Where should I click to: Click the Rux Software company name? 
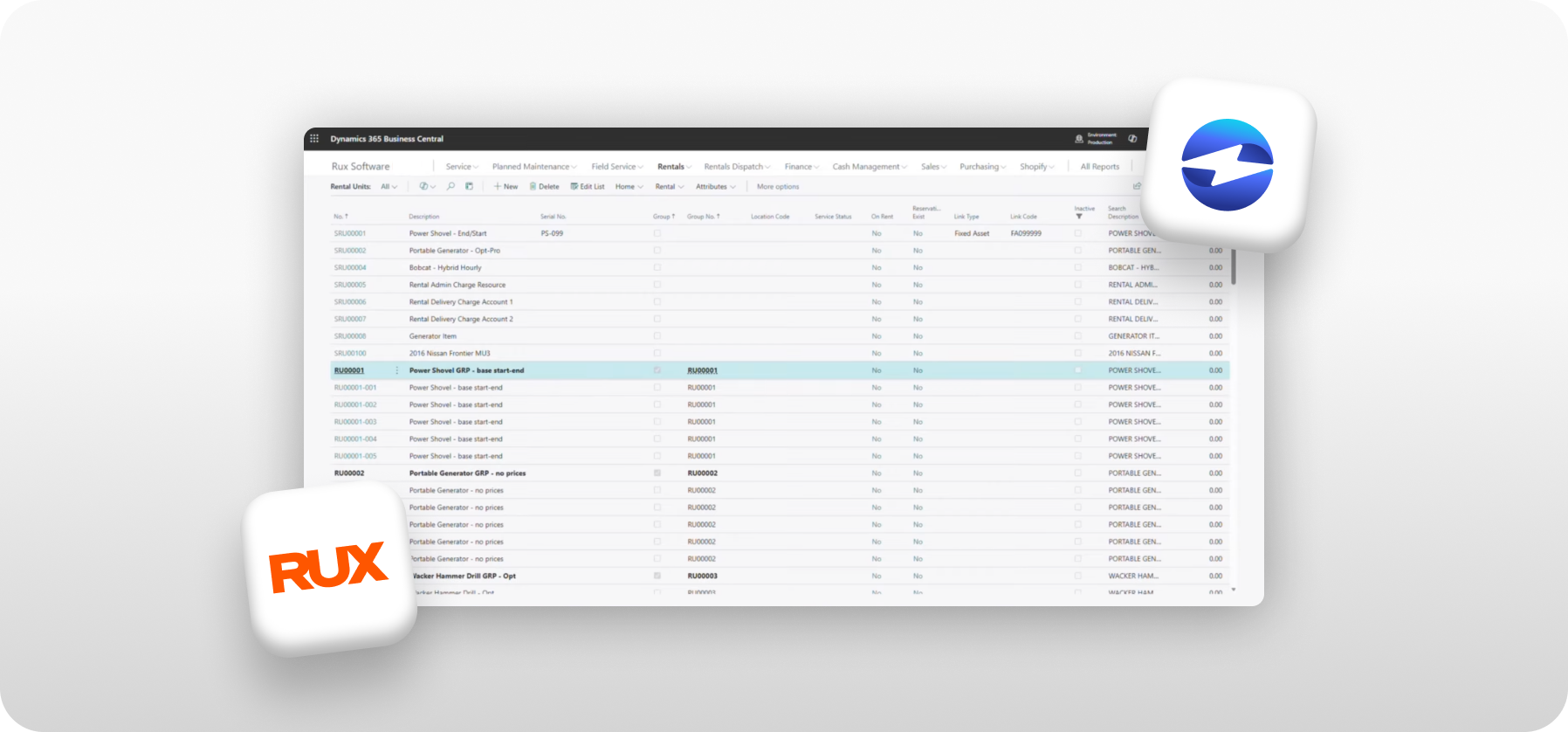coord(361,166)
